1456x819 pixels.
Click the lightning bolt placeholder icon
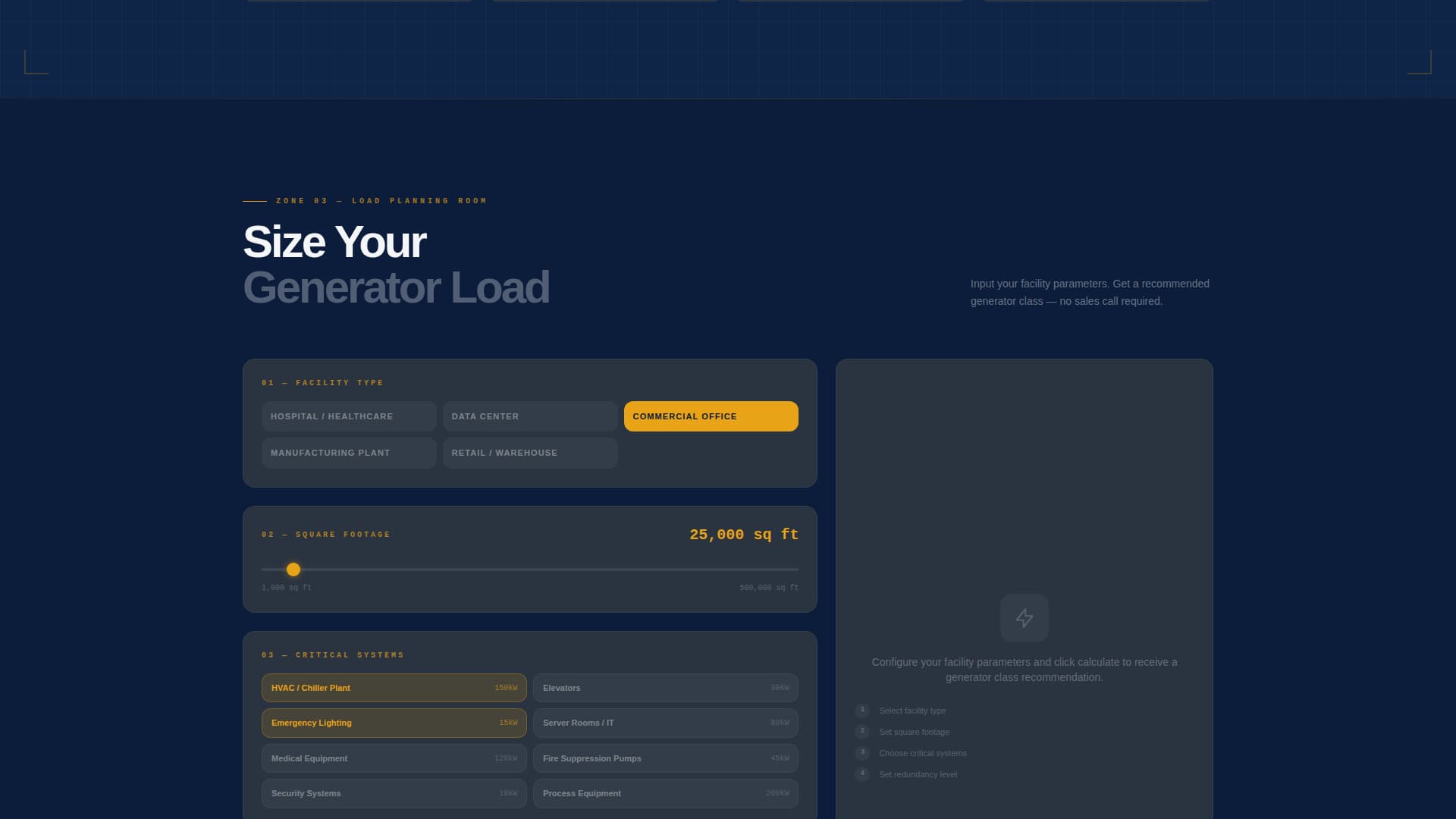click(x=1025, y=618)
